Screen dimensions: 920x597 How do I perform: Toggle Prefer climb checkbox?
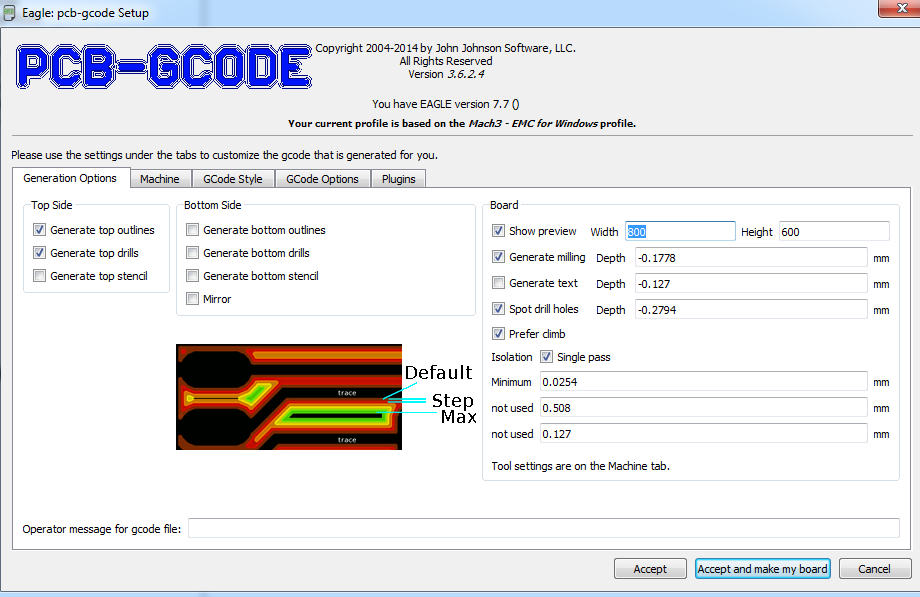click(x=498, y=333)
